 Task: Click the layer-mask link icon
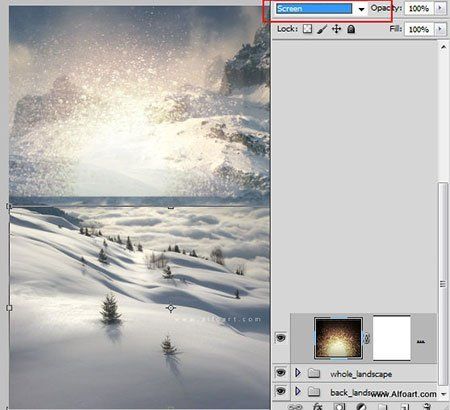coord(367,338)
